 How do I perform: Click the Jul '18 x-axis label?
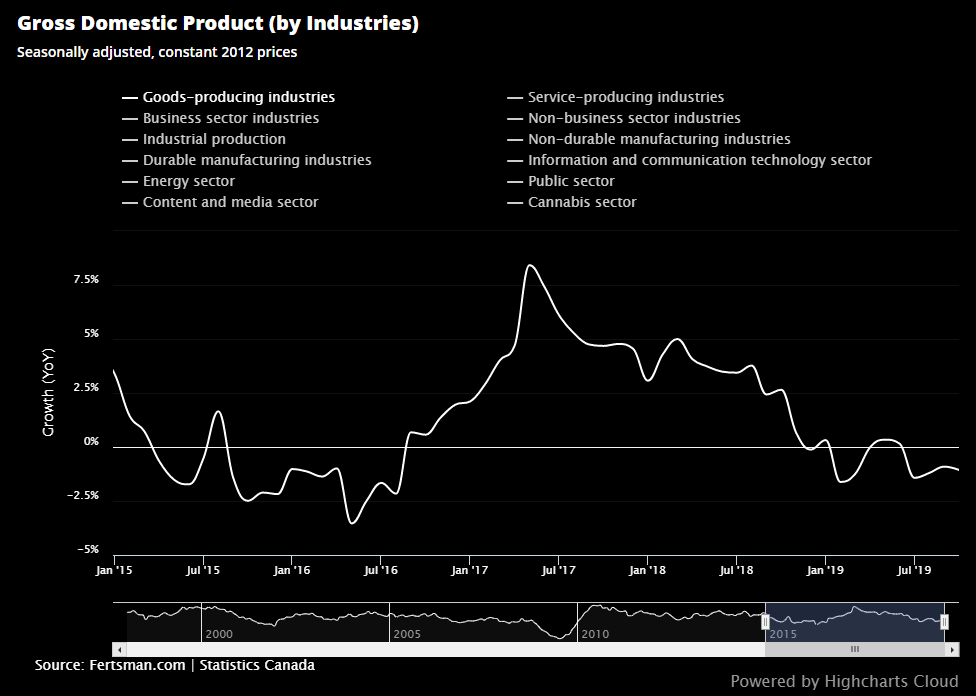[736, 570]
